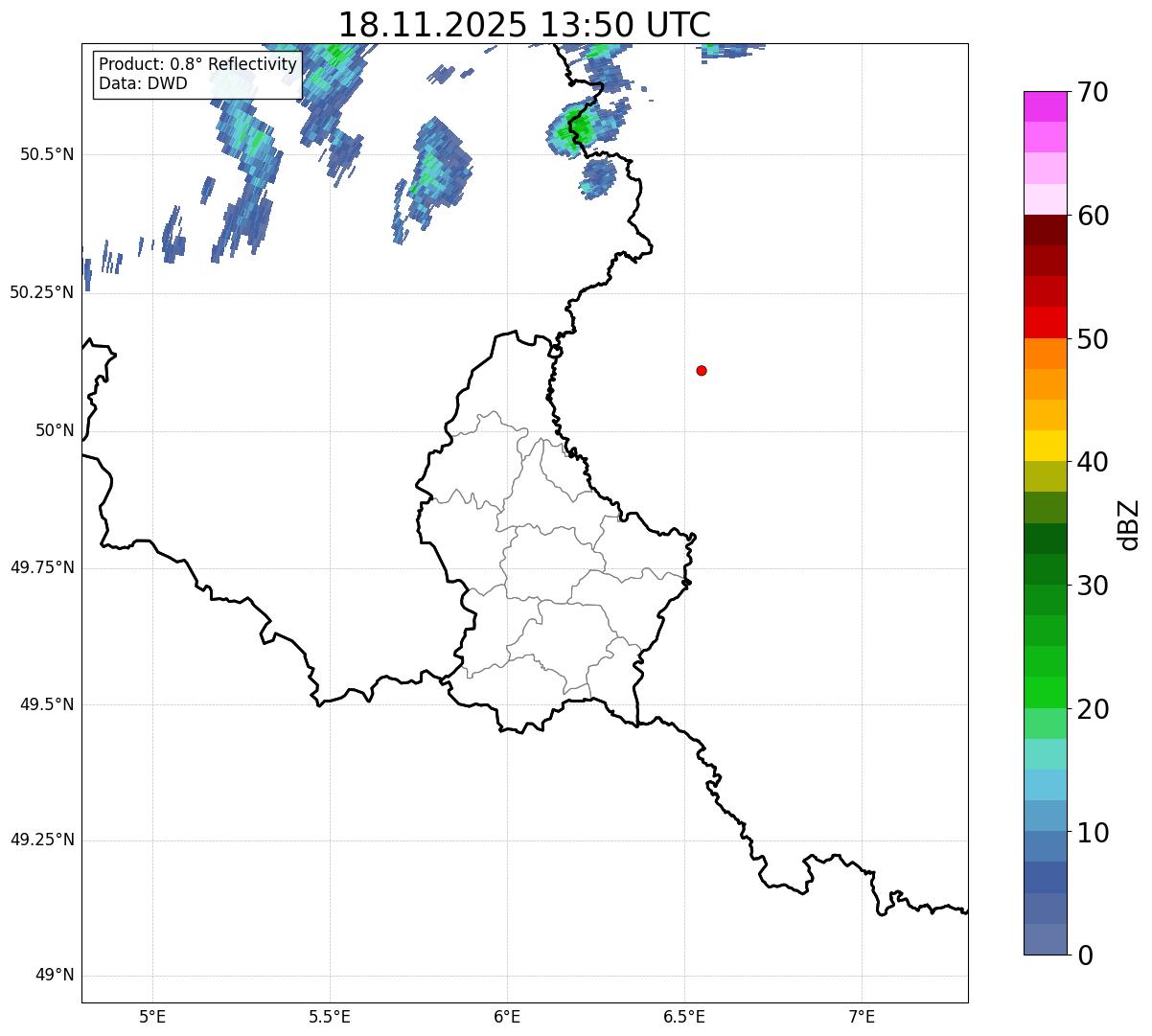Click the yellow colorbar swatch above 40
The height and width of the screenshot is (1036, 1152).
pos(1046,446)
